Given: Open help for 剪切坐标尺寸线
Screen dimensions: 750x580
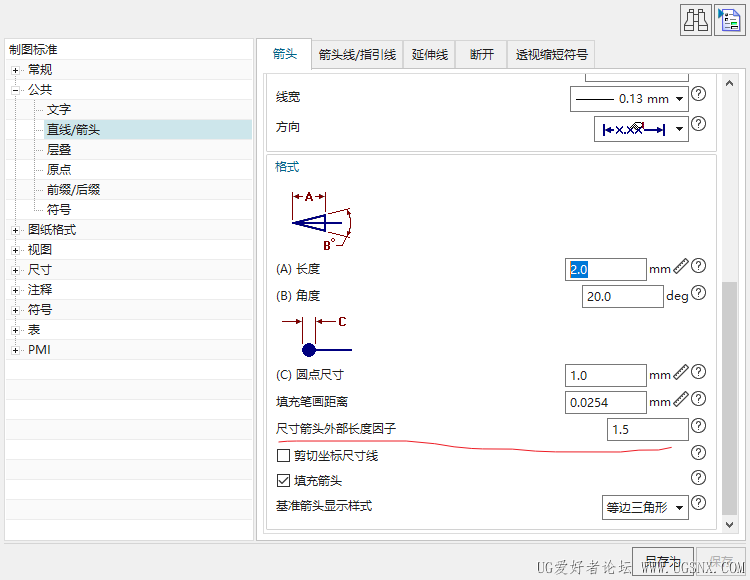Looking at the screenshot, I should tap(698, 452).
